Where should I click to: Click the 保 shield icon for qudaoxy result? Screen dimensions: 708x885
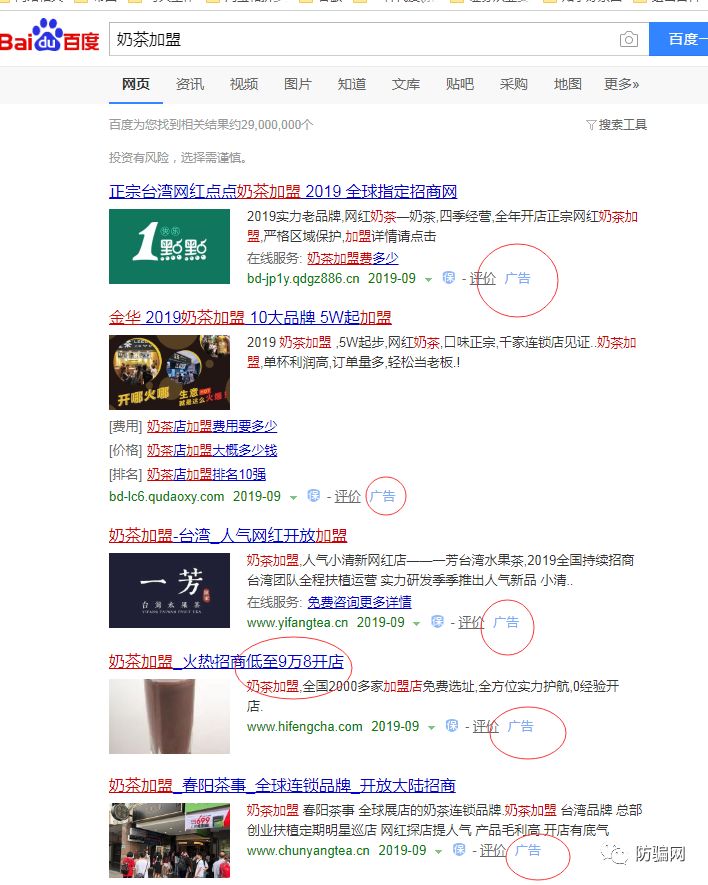click(314, 496)
